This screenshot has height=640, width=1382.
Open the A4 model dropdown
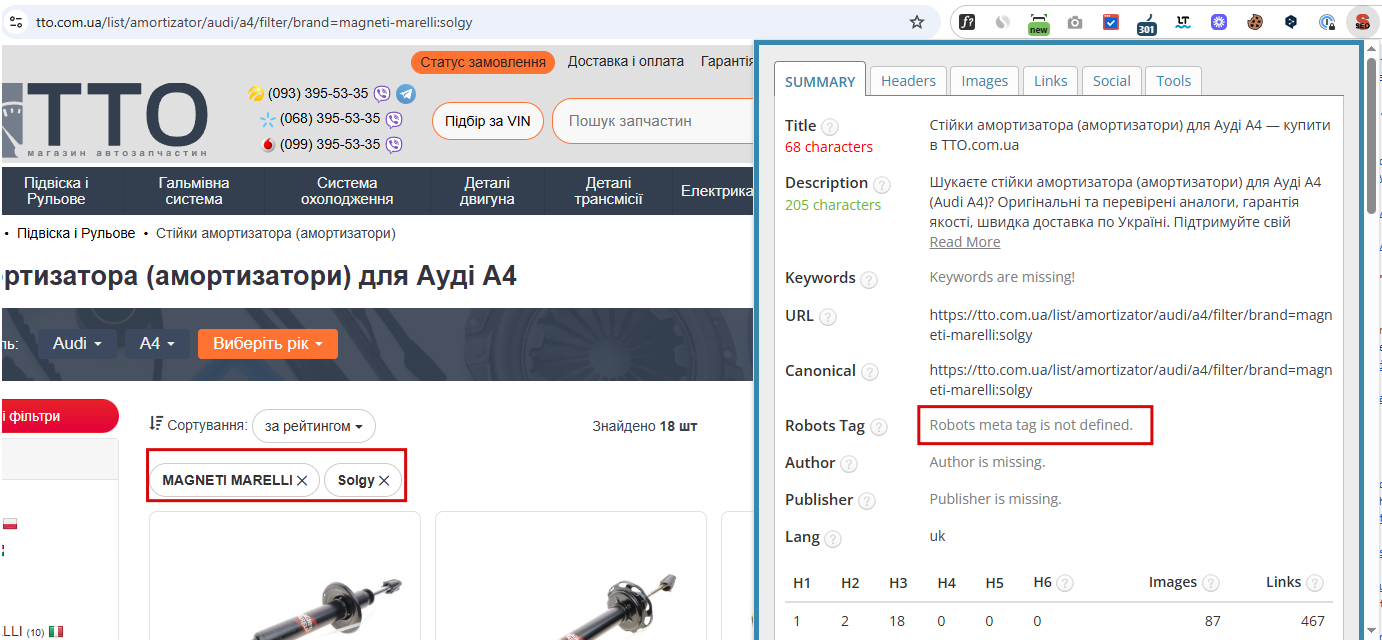pos(158,344)
